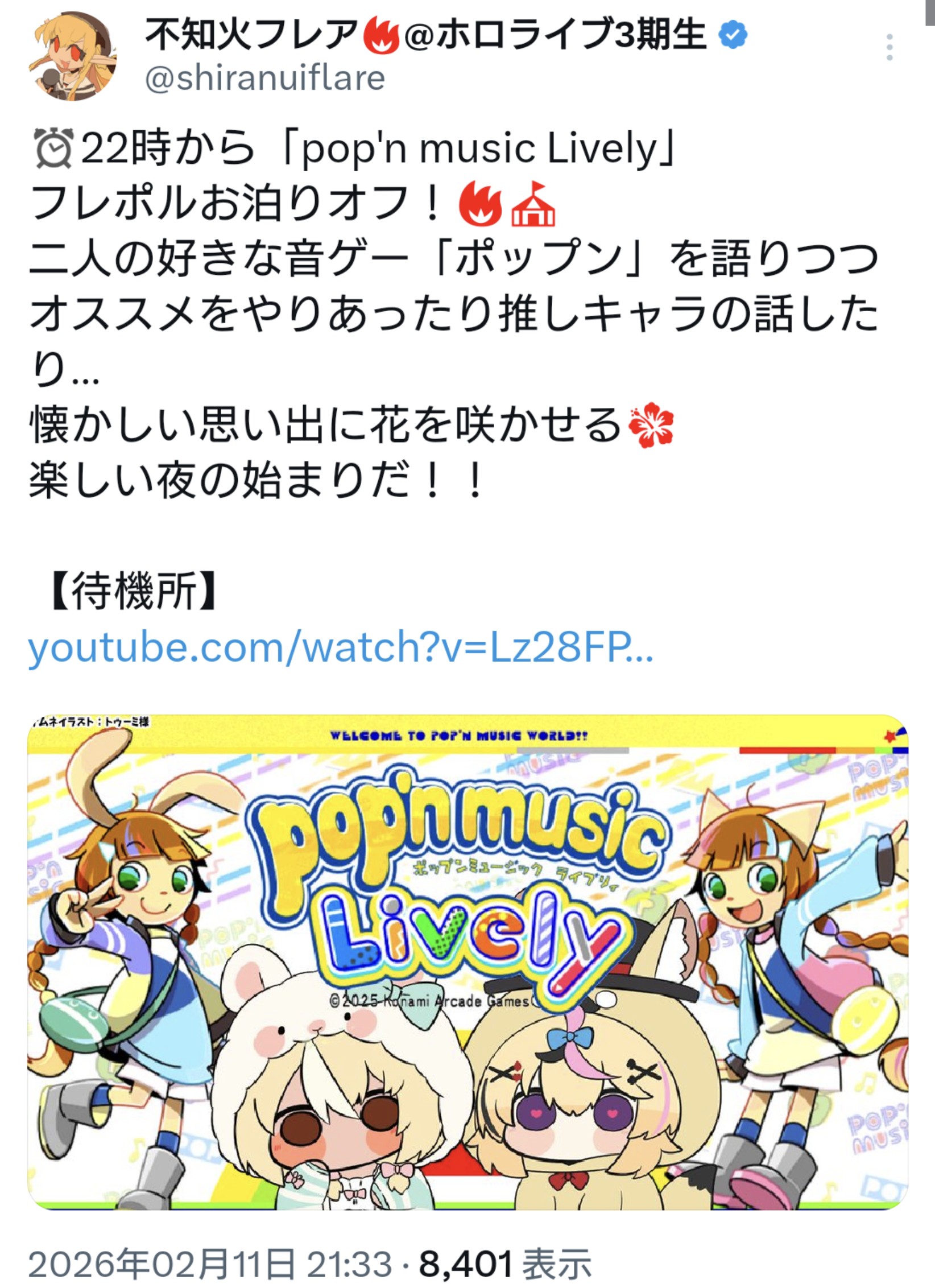Open the @shiranuiflare handle link
Image resolution: width=935 pixels, height=1288 pixels.
(265, 78)
